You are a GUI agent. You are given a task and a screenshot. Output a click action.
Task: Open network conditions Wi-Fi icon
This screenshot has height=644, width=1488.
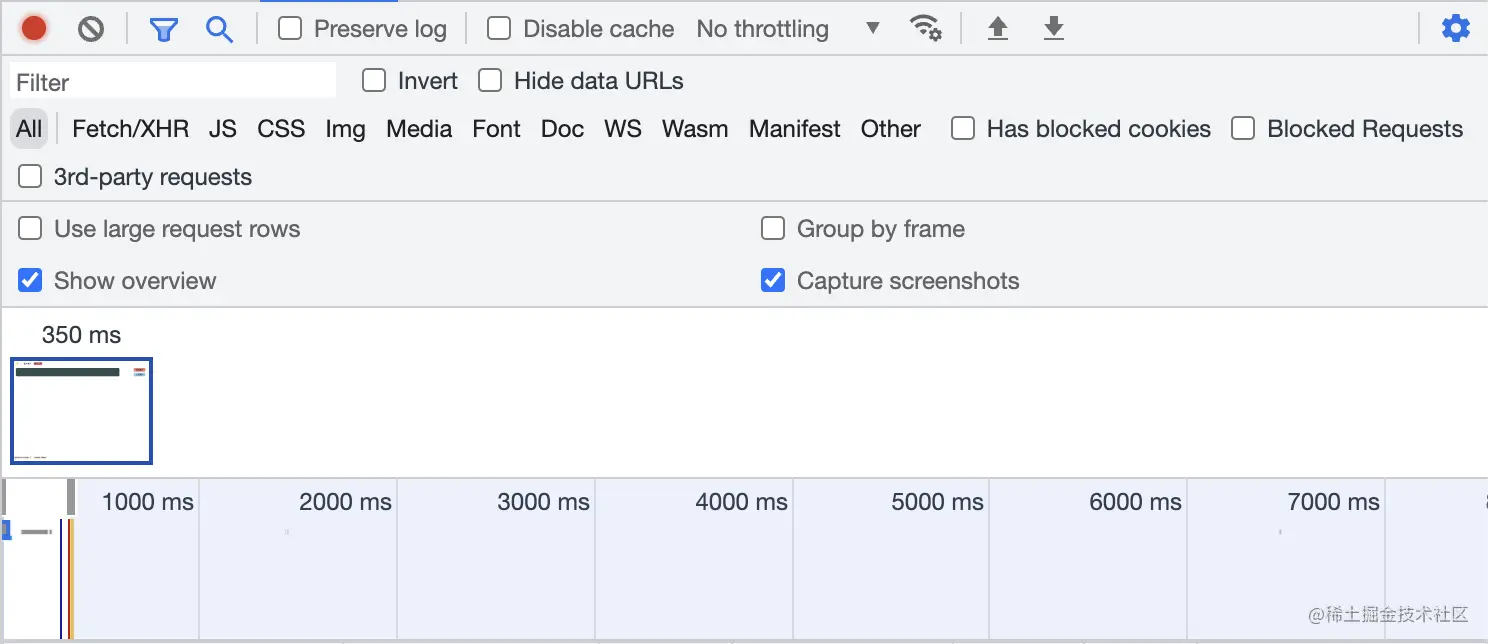[925, 29]
